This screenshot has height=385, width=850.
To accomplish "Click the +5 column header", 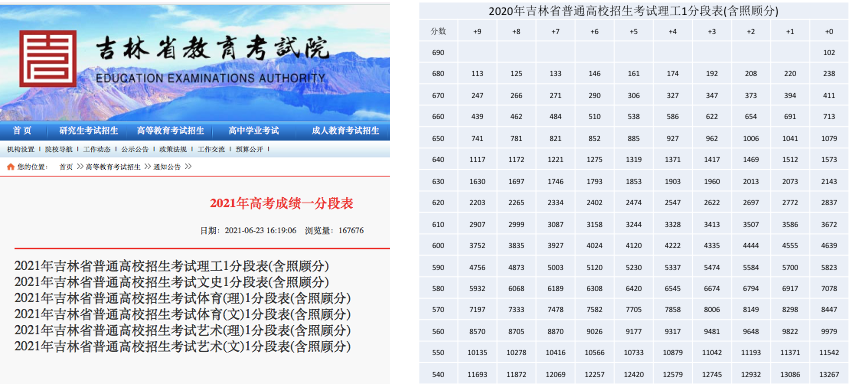I will (633, 31).
